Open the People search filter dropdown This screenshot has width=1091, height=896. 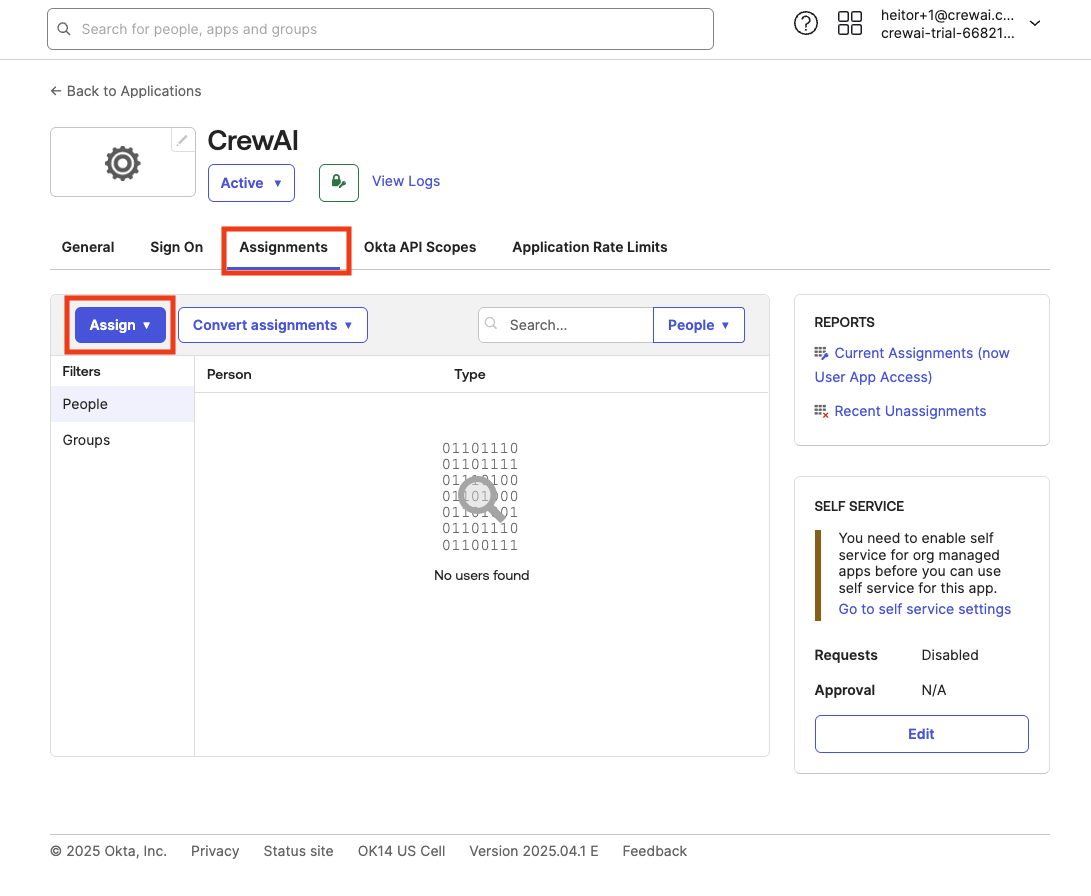pyautogui.click(x=698, y=324)
